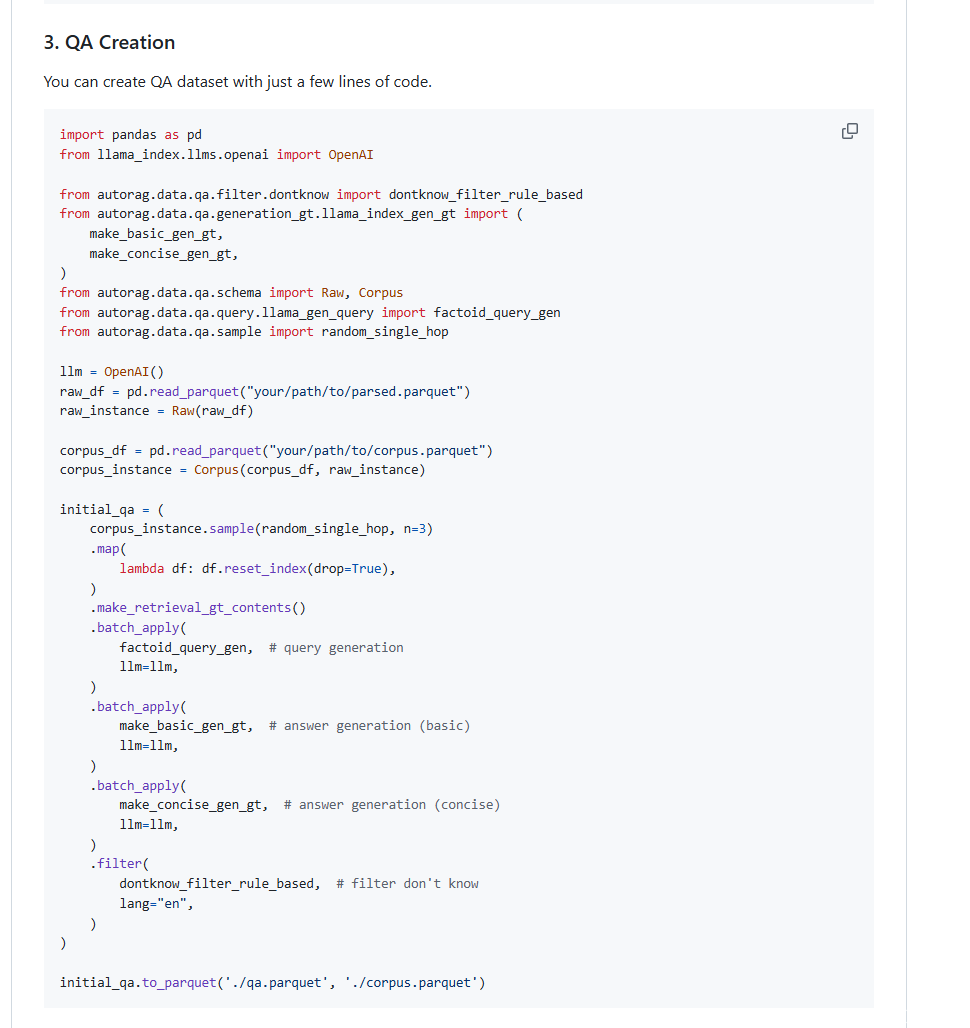
Task: Click the "# answer generation (concise)" comment
Action: click(392, 805)
